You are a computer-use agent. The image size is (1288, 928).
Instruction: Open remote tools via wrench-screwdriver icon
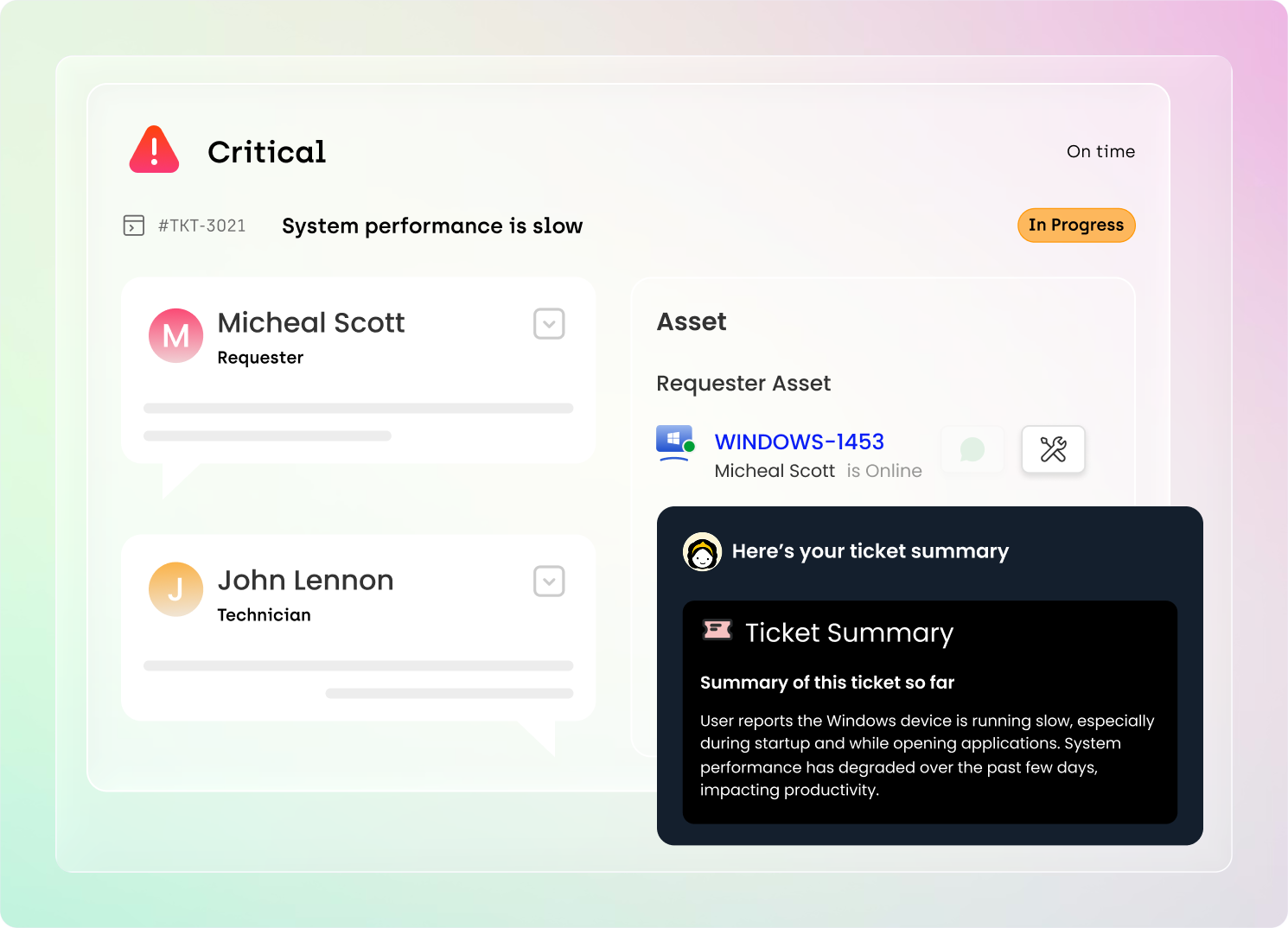[1053, 449]
